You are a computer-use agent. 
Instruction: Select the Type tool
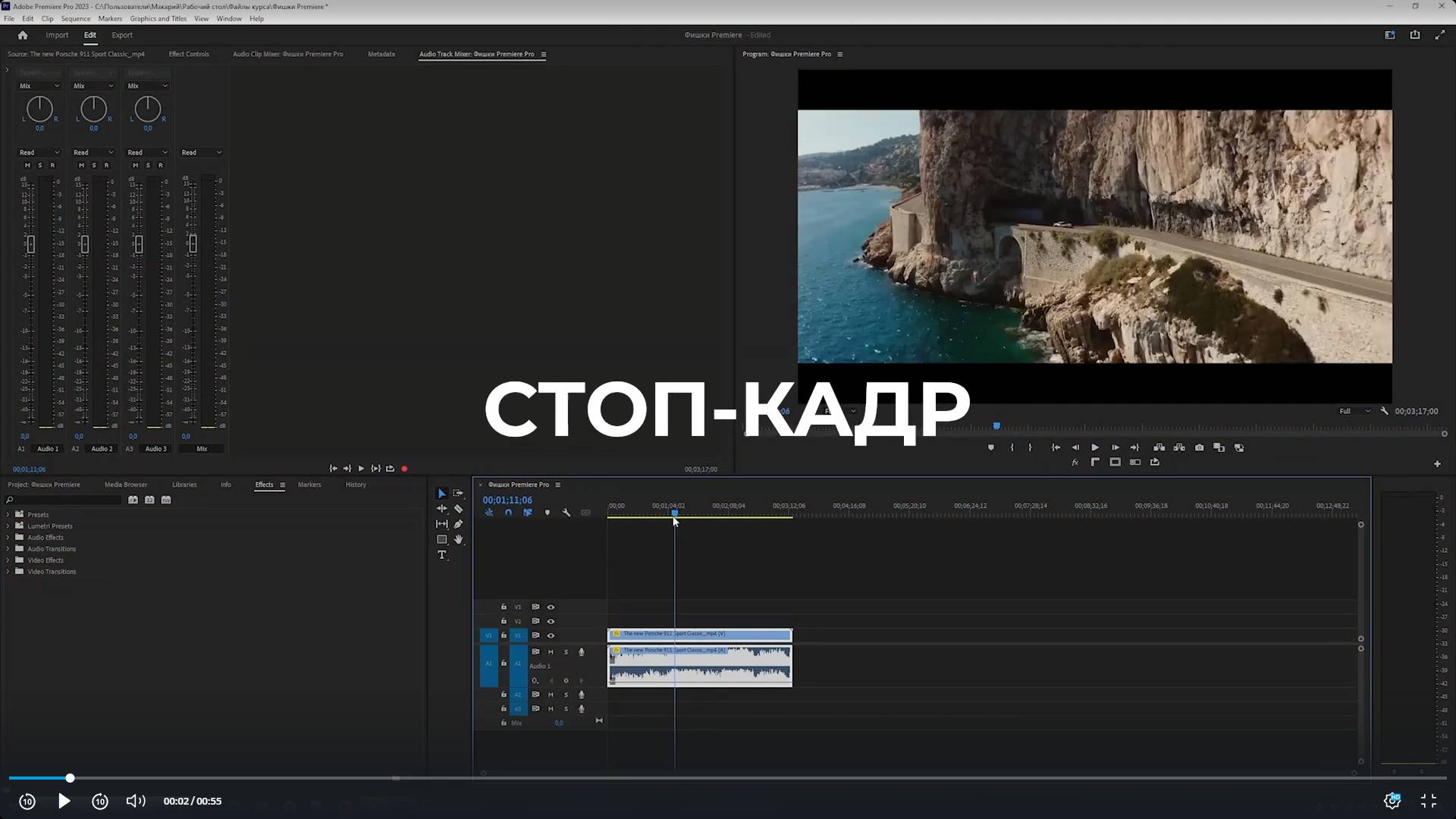[442, 555]
